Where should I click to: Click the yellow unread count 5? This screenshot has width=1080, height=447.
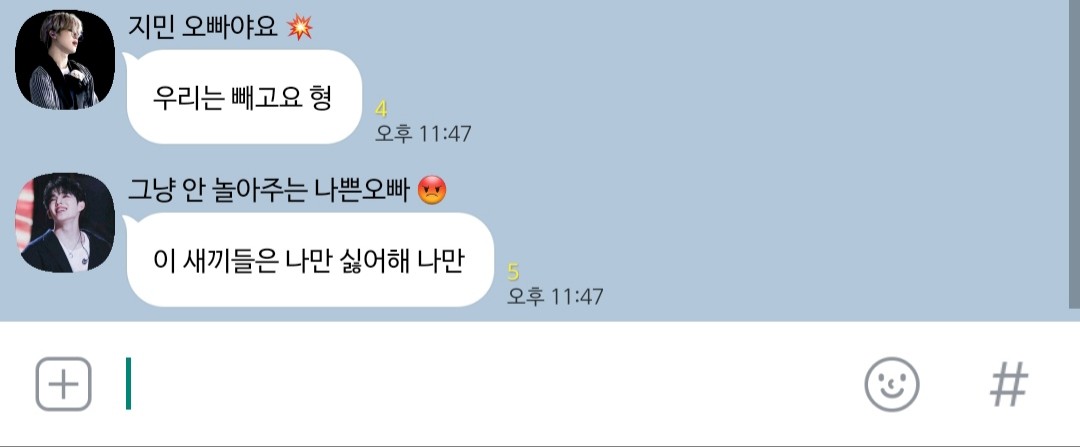[x=513, y=272]
